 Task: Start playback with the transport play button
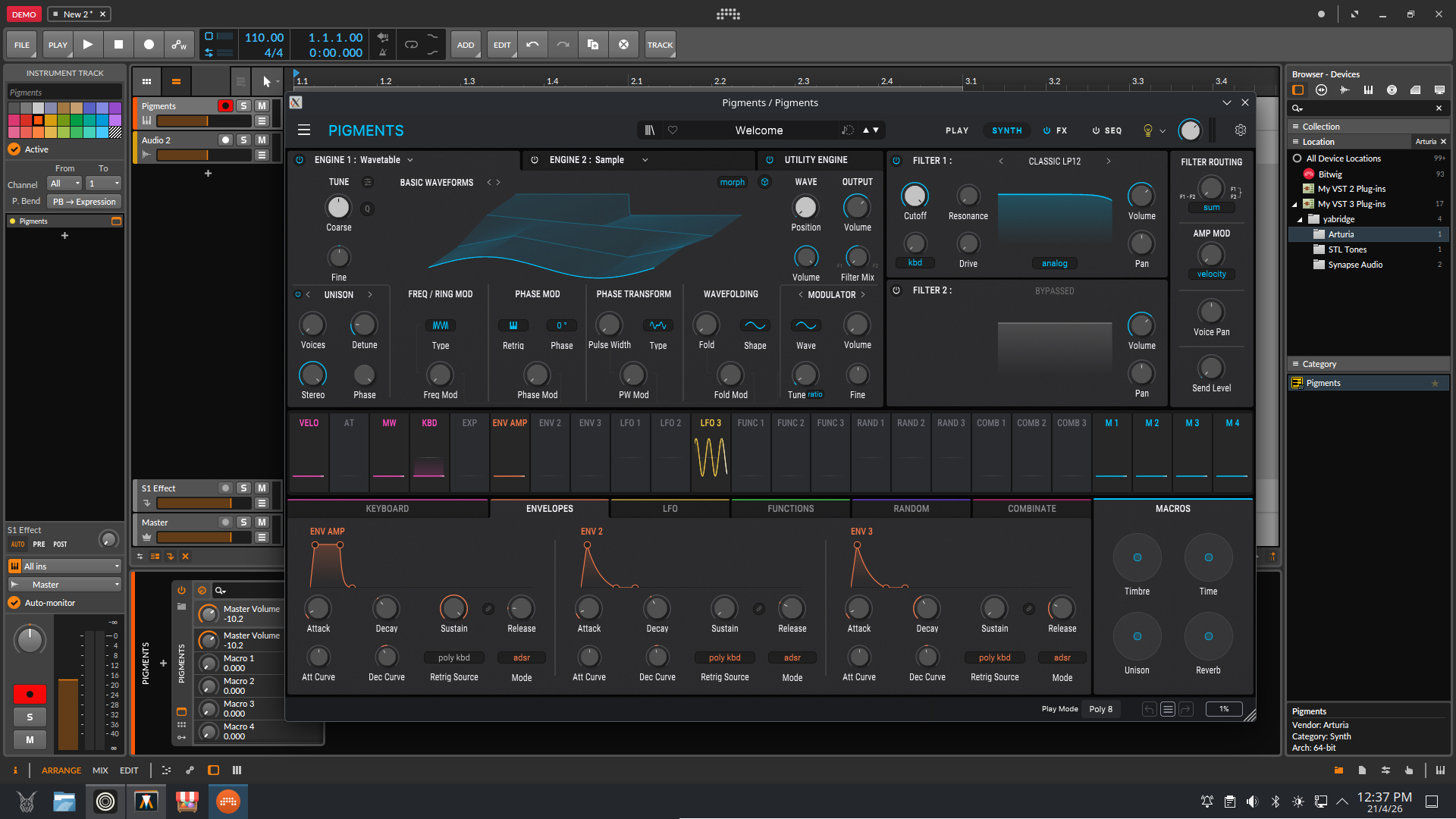click(x=88, y=45)
